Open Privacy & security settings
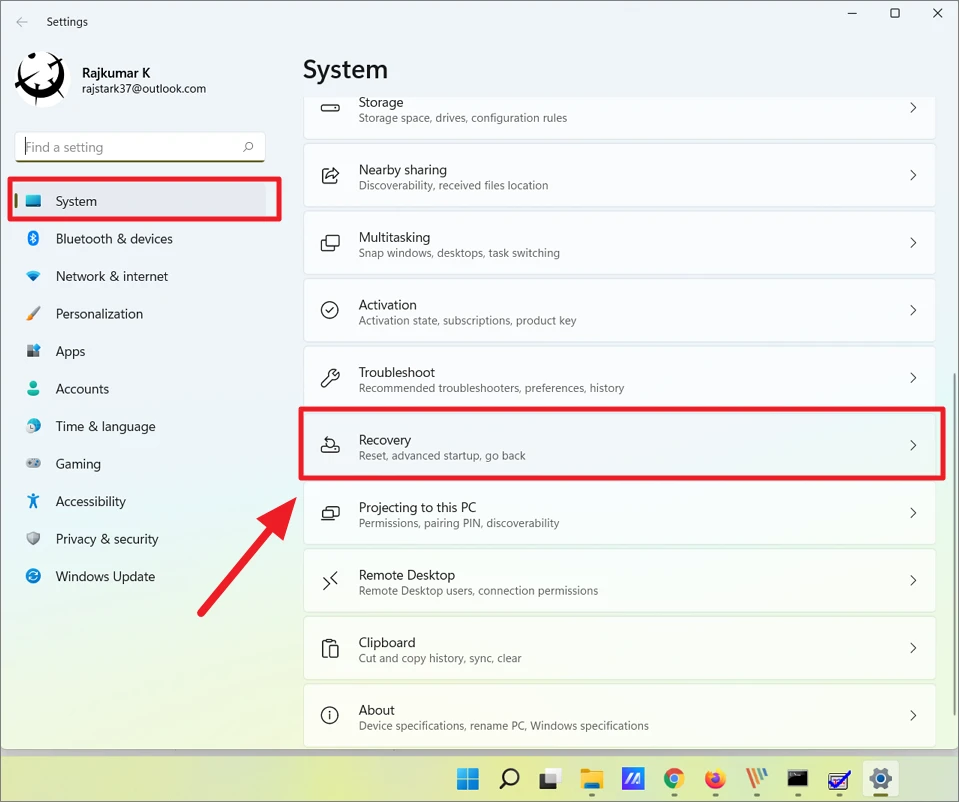Viewport: 959px width, 802px height. tap(107, 539)
